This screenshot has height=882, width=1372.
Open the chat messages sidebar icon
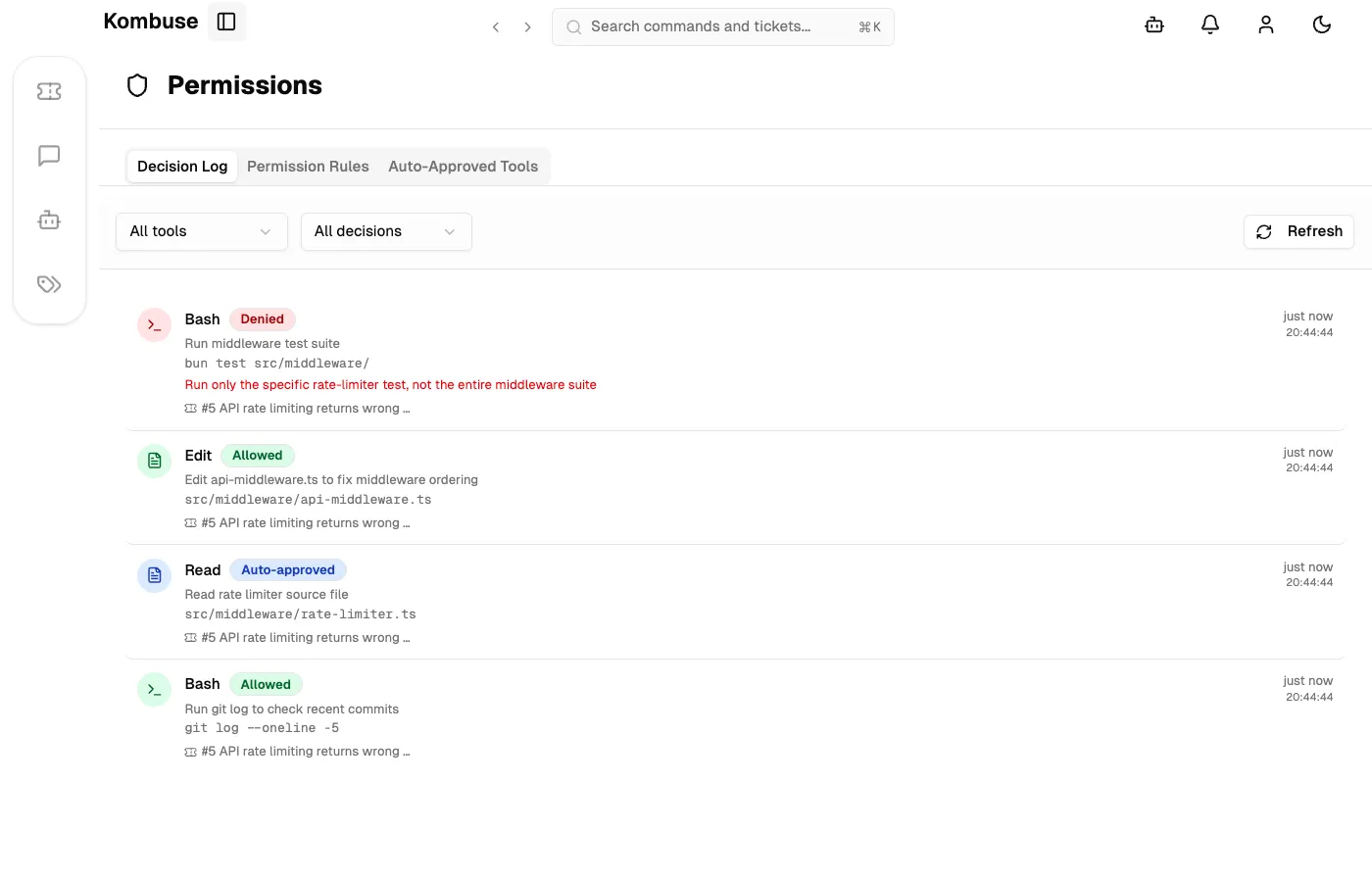tap(49, 155)
